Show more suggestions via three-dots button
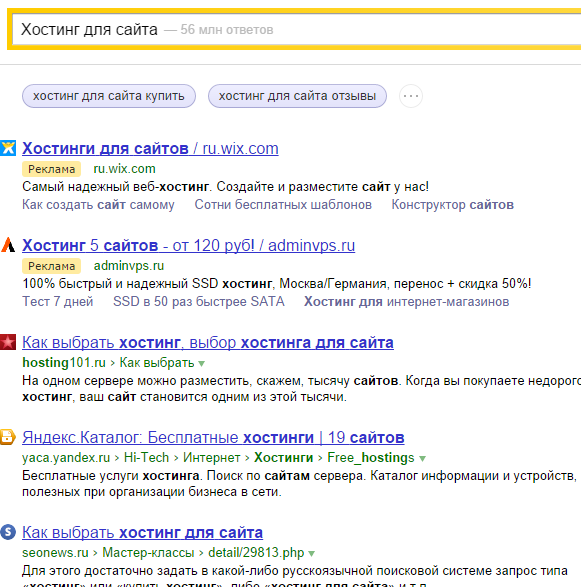The height and width of the screenshot is (587, 581). coord(411,96)
